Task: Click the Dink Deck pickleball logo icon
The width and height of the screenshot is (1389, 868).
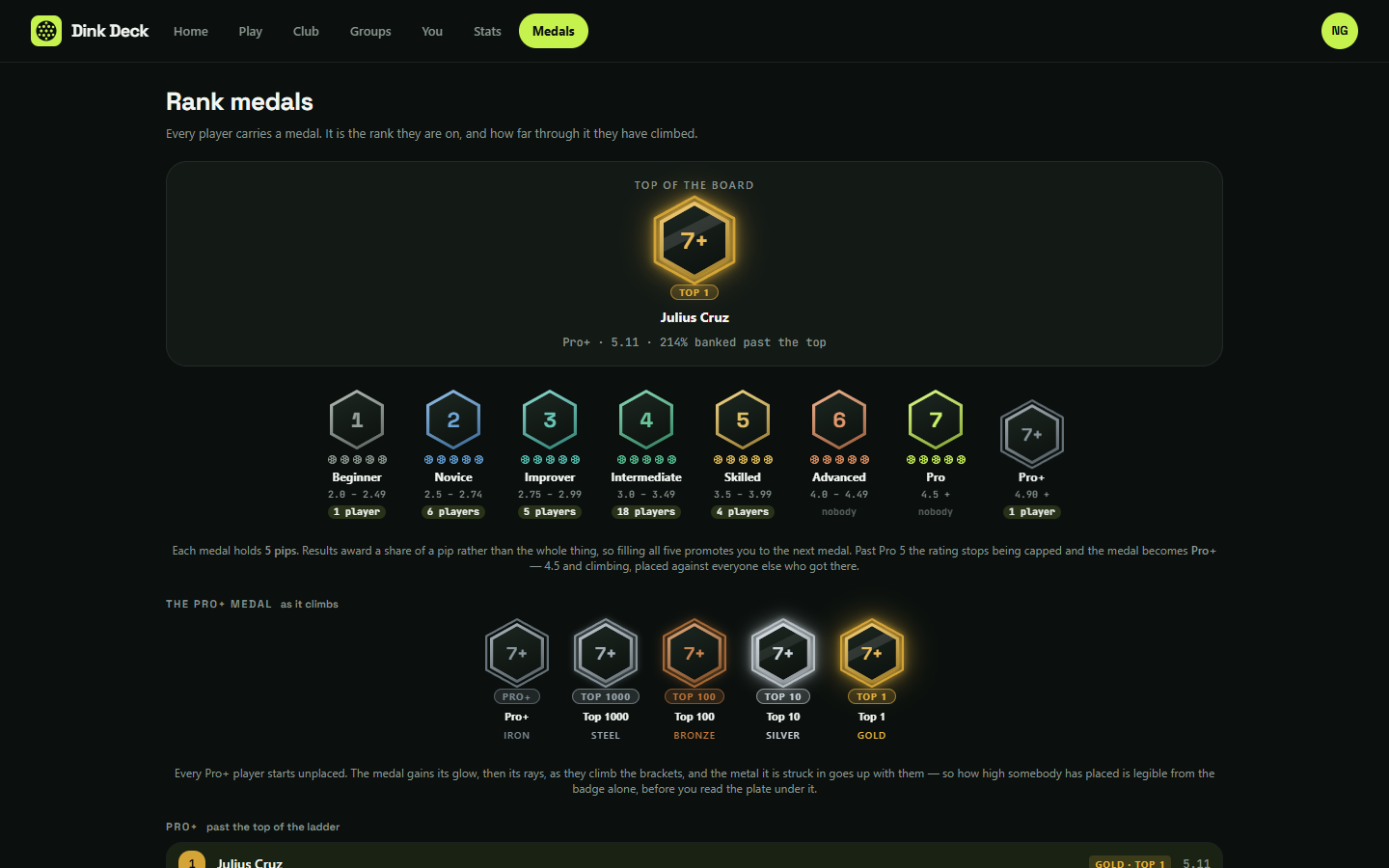Action: point(46,31)
